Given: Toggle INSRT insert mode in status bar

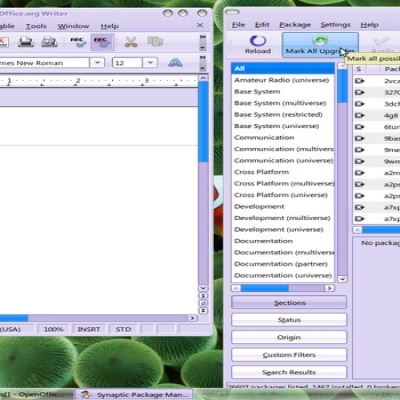Looking at the screenshot, I should [89, 329].
